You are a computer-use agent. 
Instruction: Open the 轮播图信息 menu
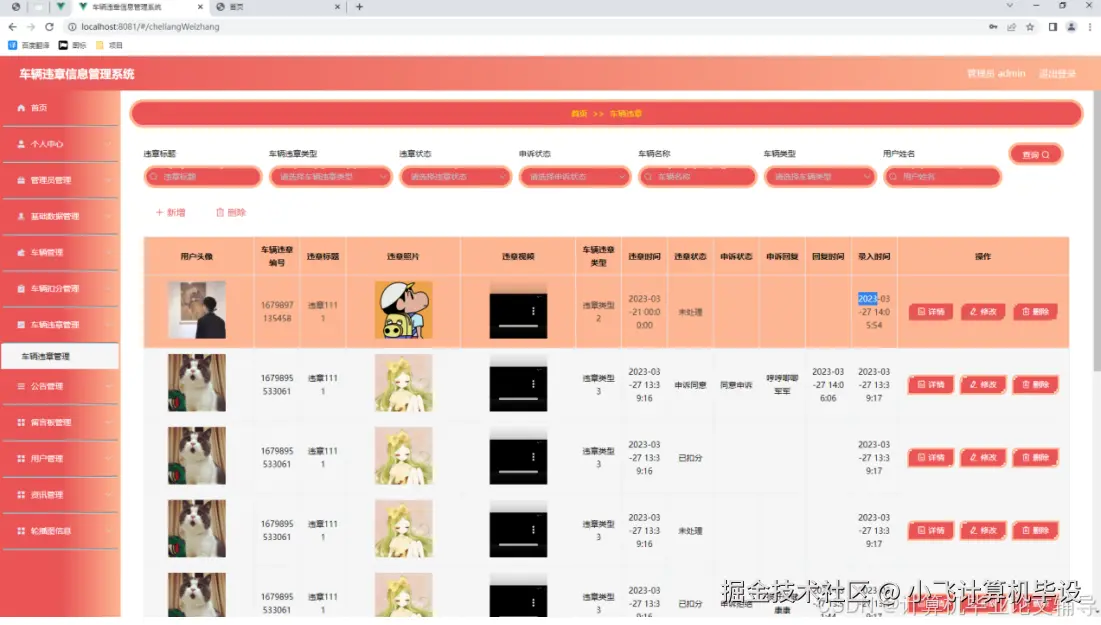(x=60, y=531)
